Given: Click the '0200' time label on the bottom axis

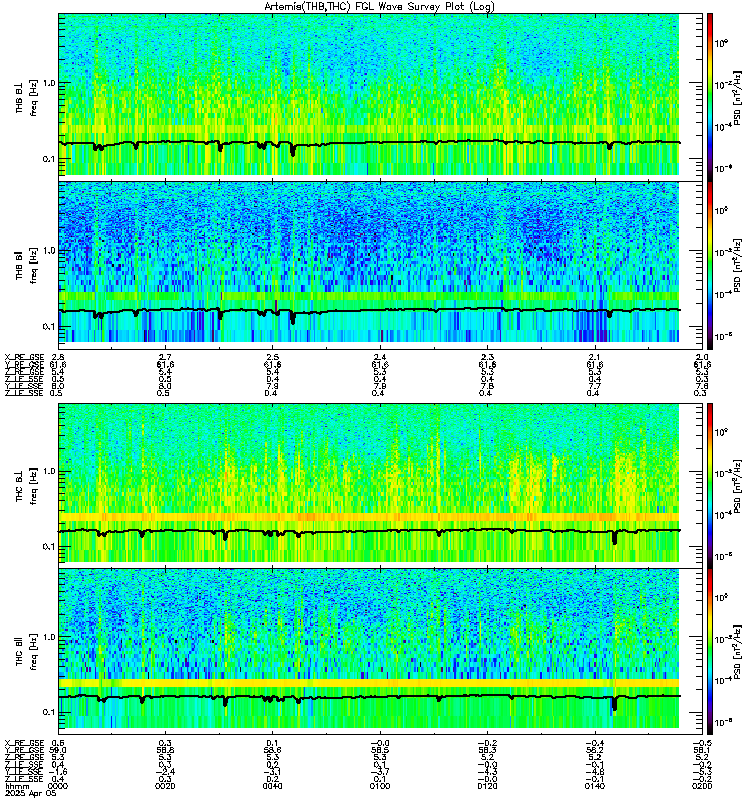Looking at the screenshot, I should click(x=702, y=786).
